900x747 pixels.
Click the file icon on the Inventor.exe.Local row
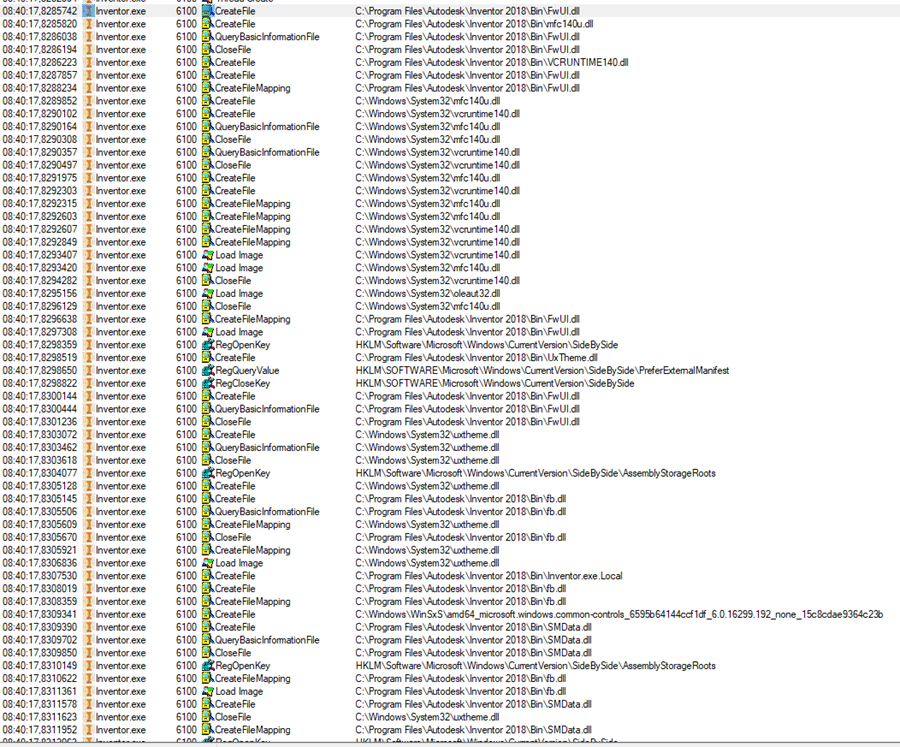coord(208,575)
